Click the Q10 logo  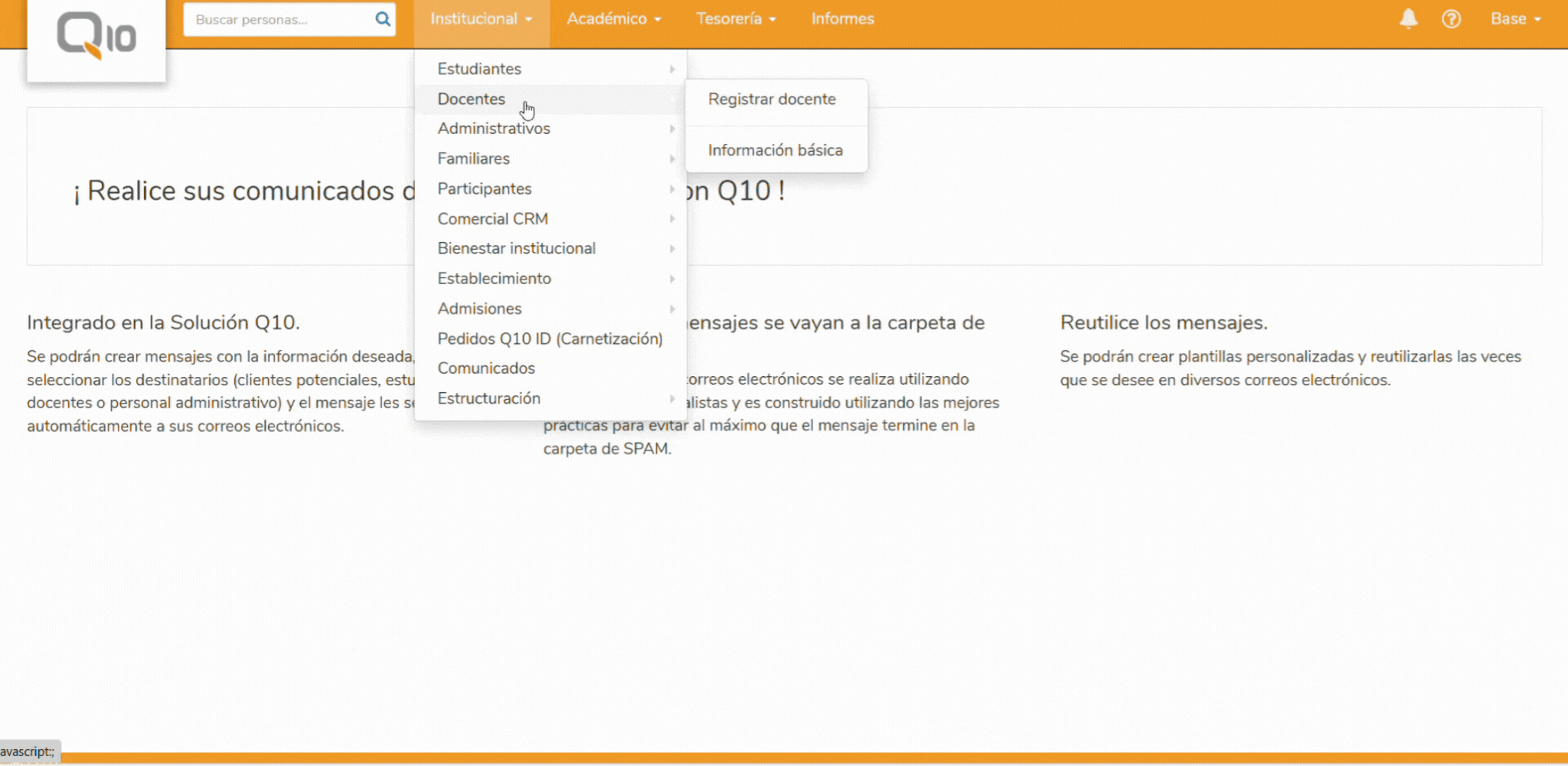(96, 37)
